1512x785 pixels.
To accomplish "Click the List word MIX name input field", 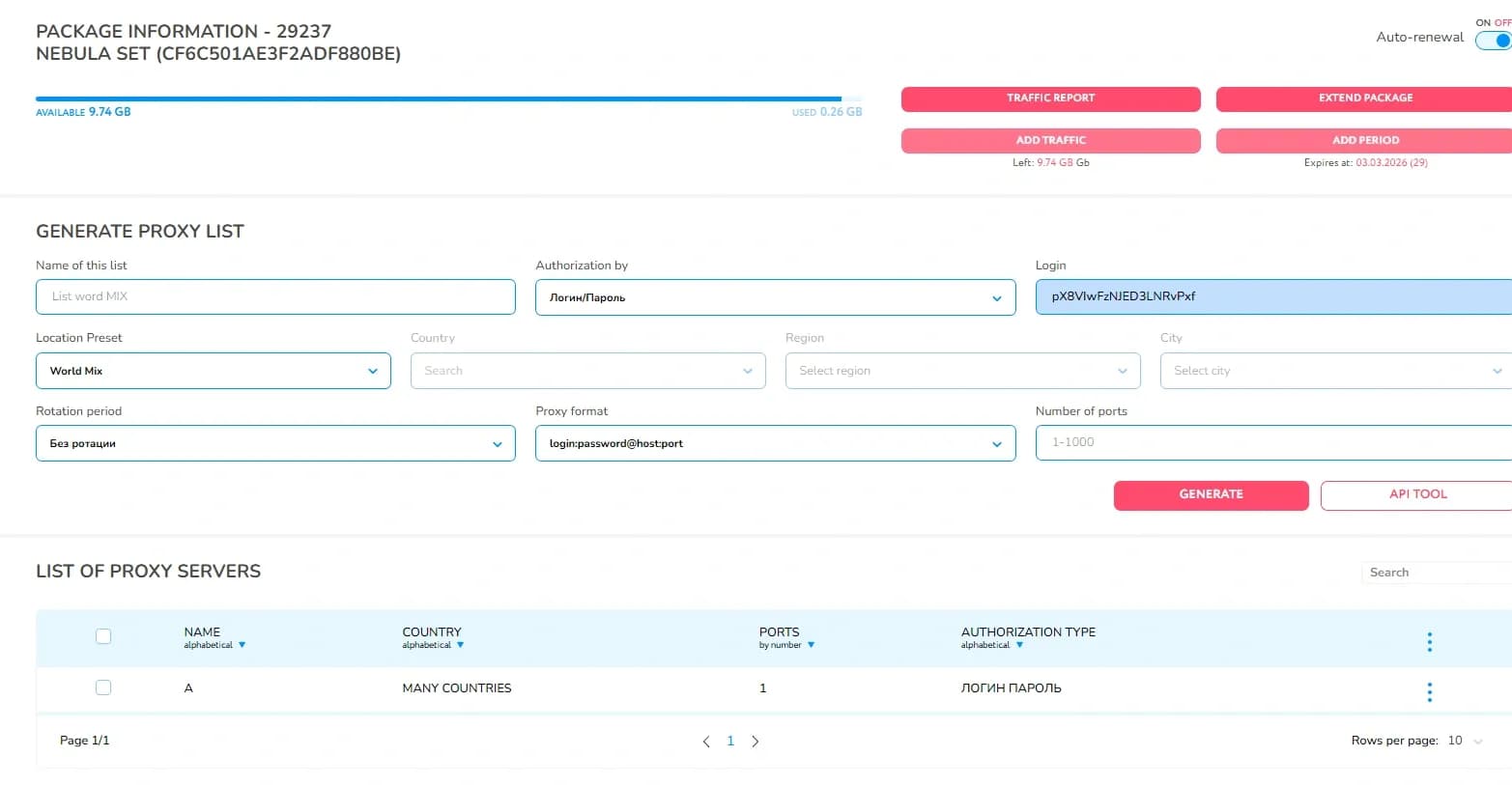I will (x=275, y=297).
